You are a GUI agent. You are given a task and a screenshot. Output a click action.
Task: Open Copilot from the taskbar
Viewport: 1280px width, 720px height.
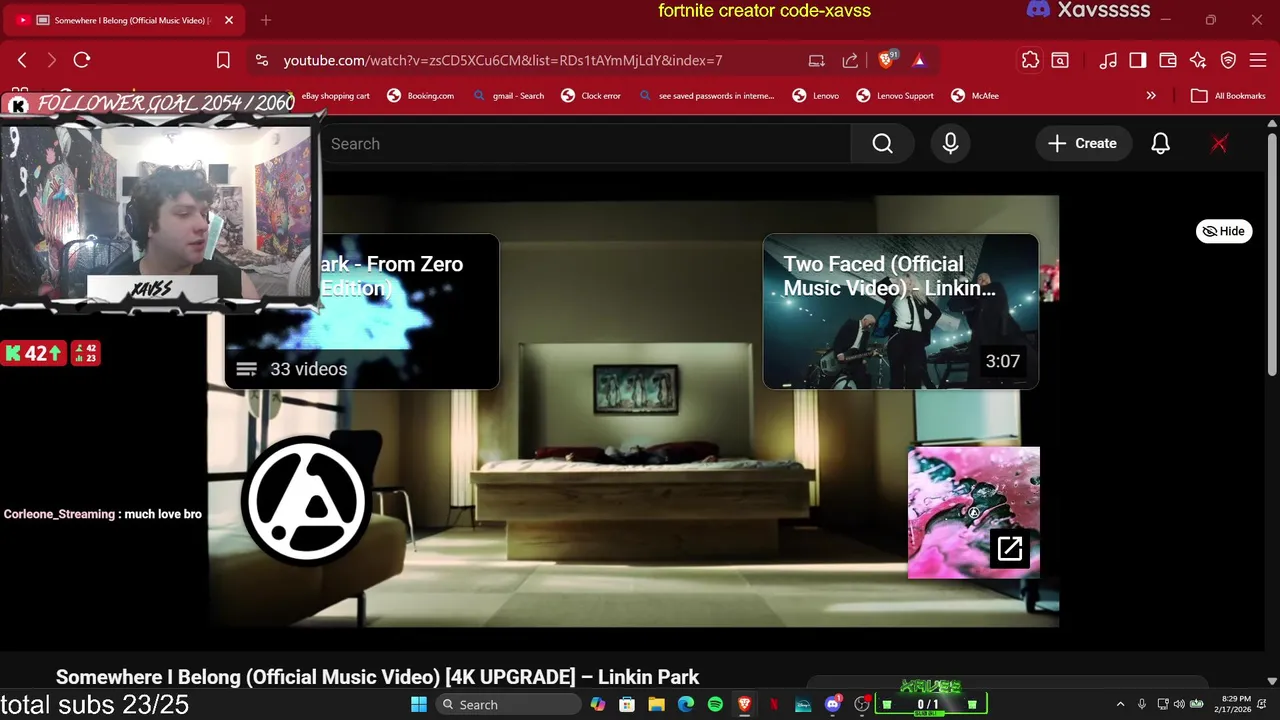[598, 705]
